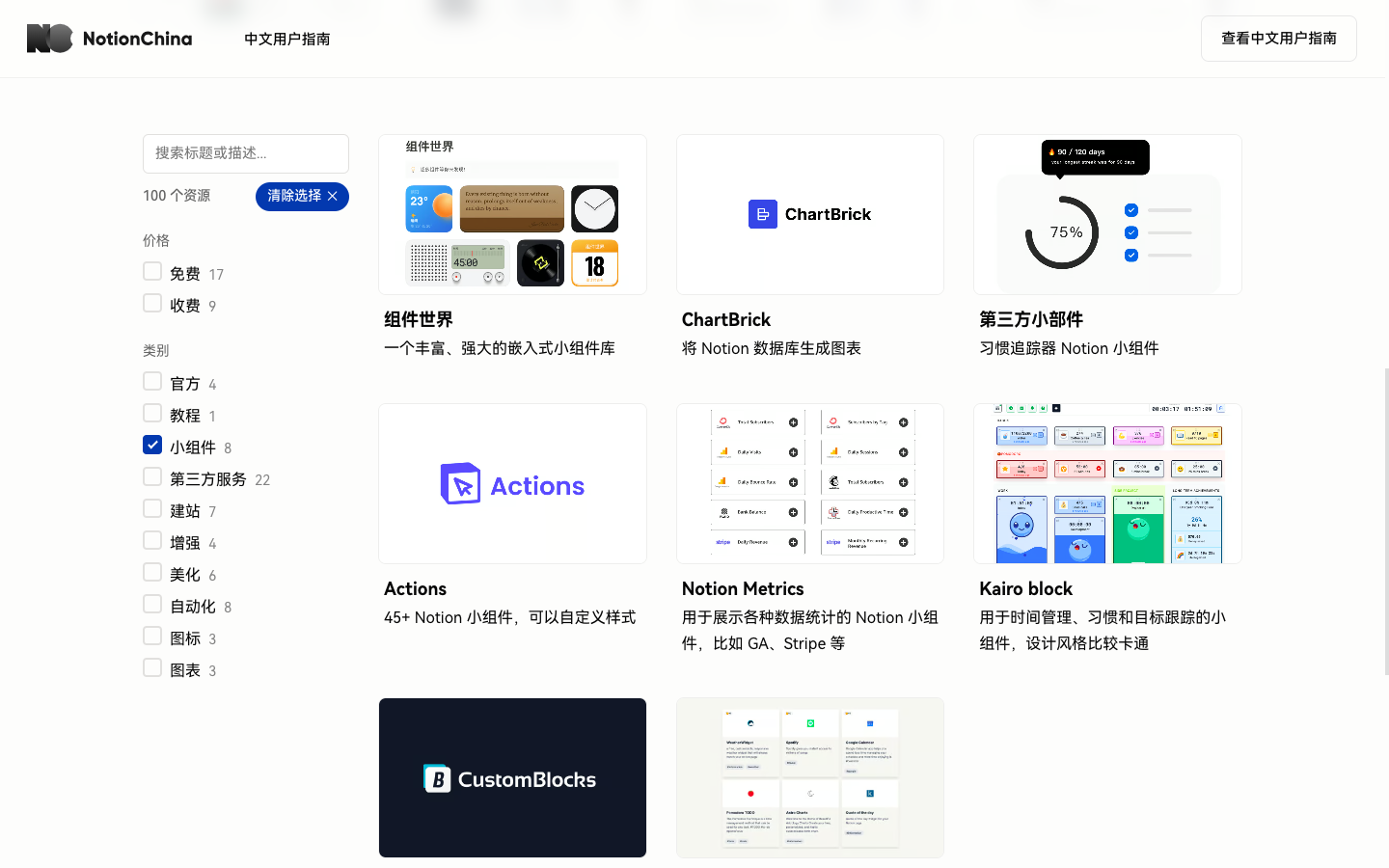This screenshot has width=1389, height=868.
Task: Click the ChartBrick blue chart icon
Action: pos(763,214)
